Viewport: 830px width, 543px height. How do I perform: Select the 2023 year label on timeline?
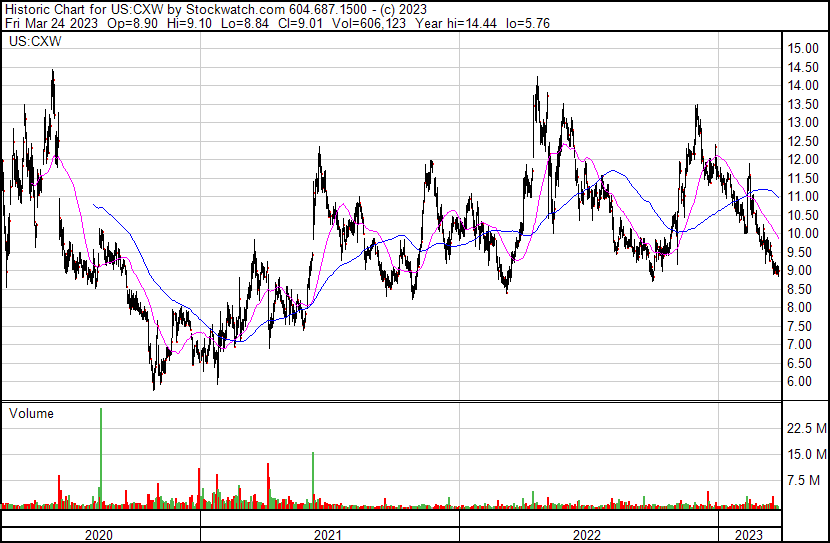[748, 535]
